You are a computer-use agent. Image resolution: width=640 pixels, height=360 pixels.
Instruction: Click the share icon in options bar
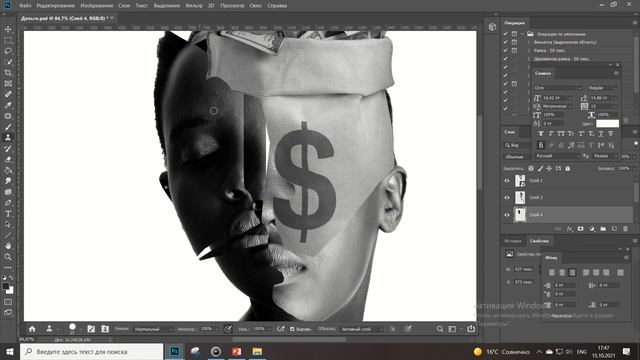(x=471, y=329)
